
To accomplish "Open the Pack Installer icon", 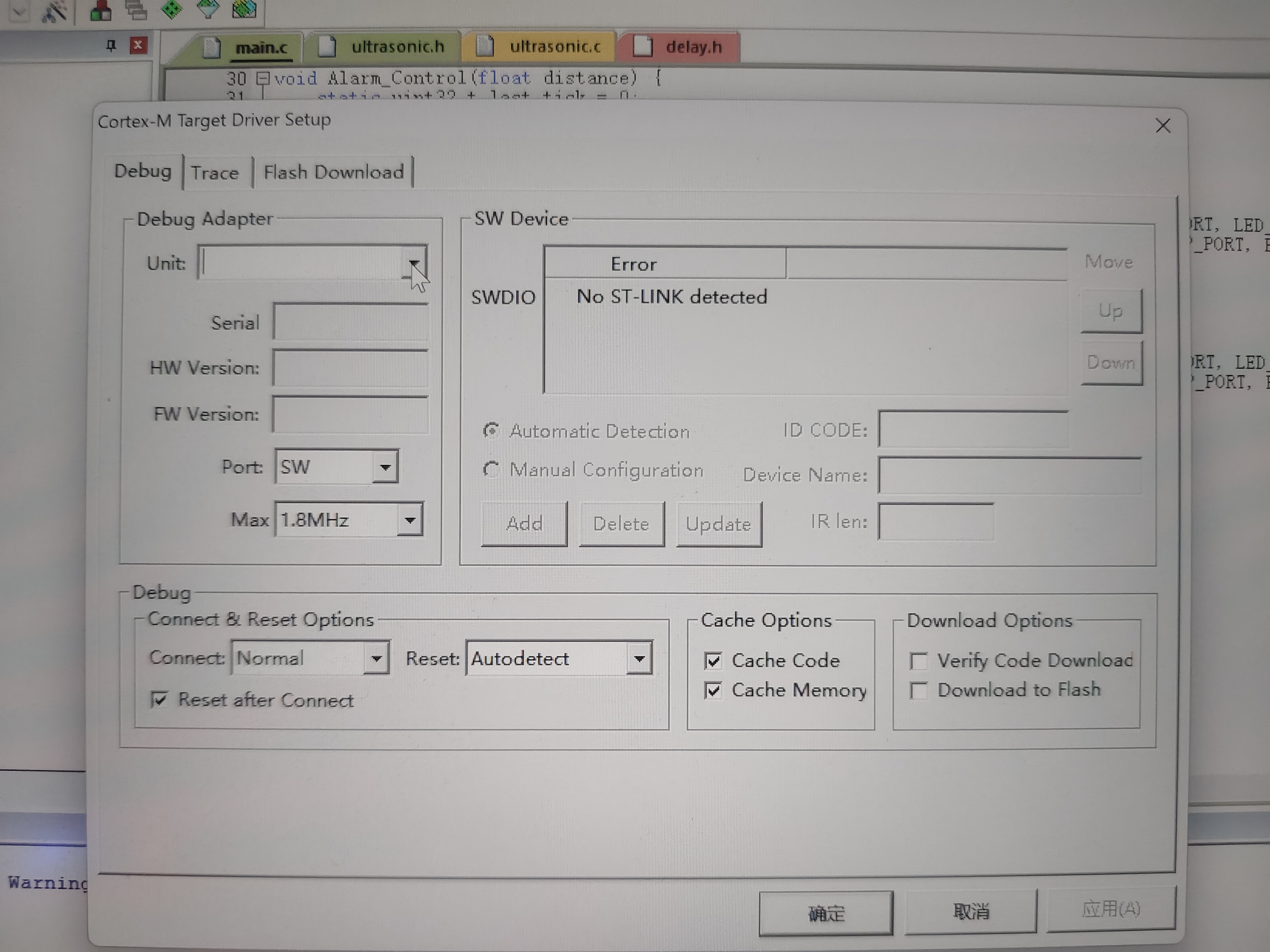I will point(244,9).
